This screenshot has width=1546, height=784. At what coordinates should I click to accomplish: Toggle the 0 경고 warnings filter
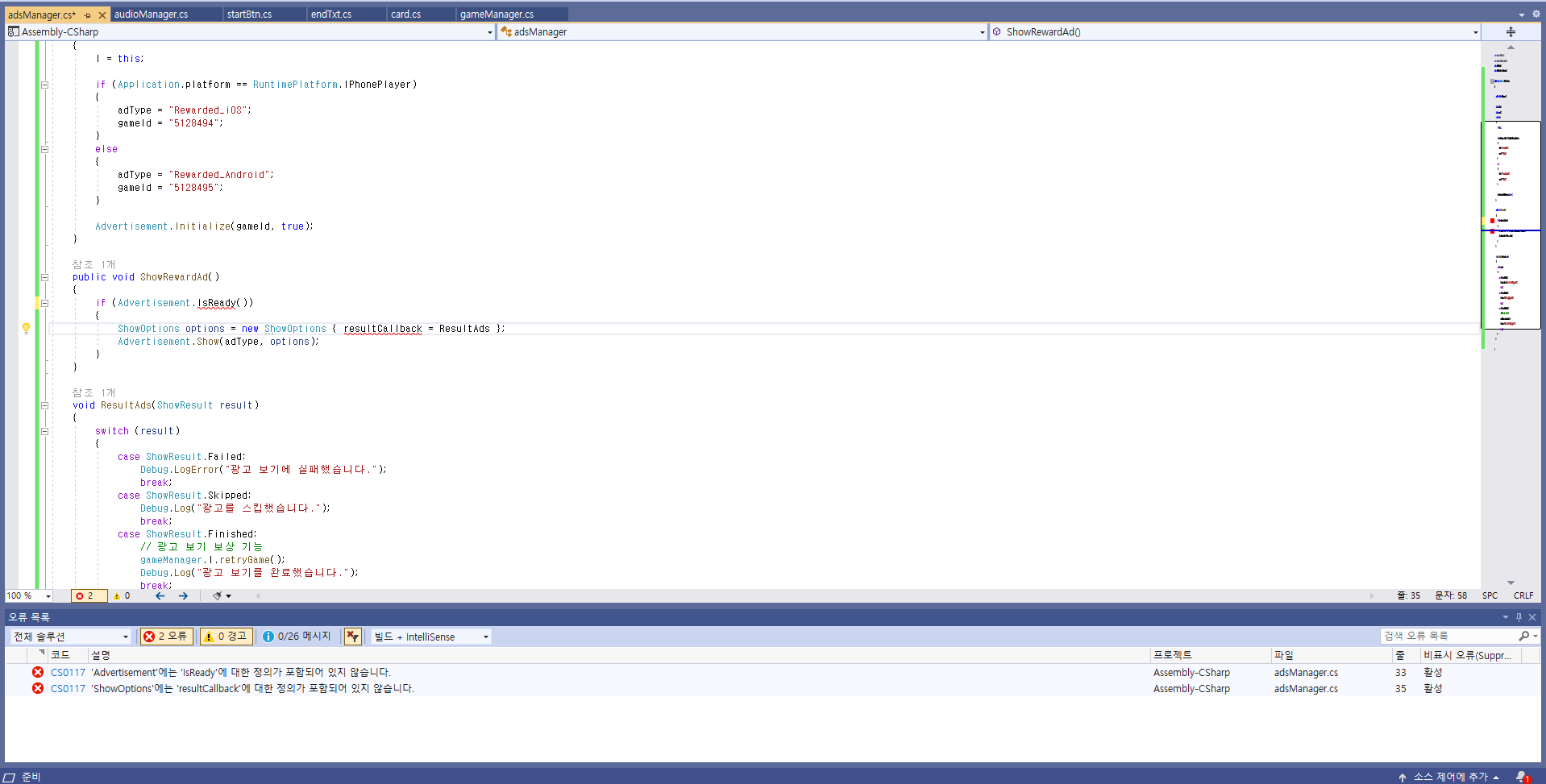(x=226, y=637)
